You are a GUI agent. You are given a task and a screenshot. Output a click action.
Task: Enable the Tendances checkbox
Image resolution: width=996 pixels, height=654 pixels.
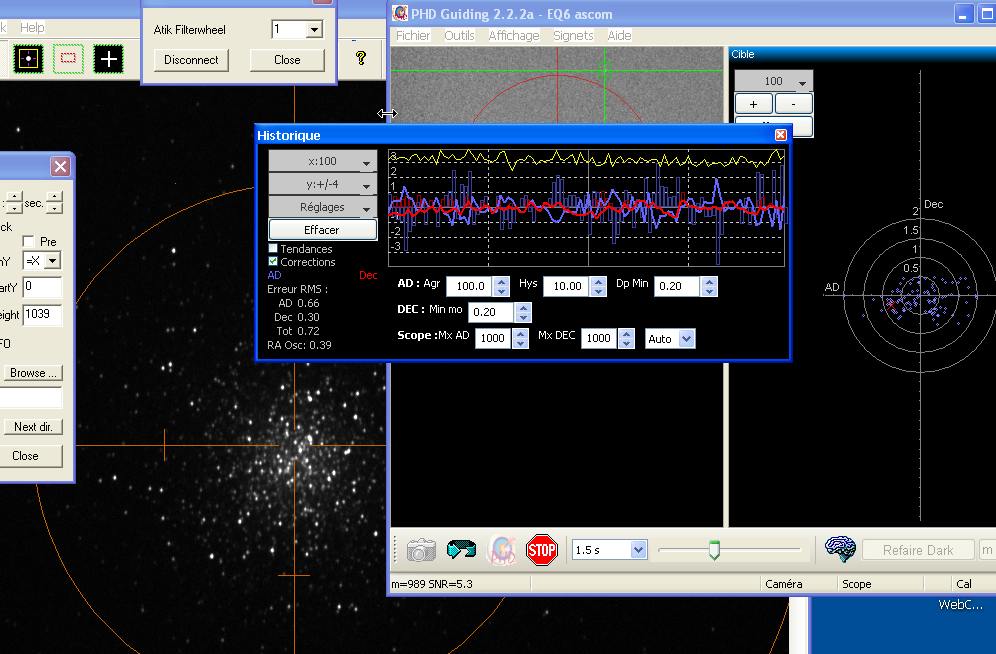(x=274, y=249)
